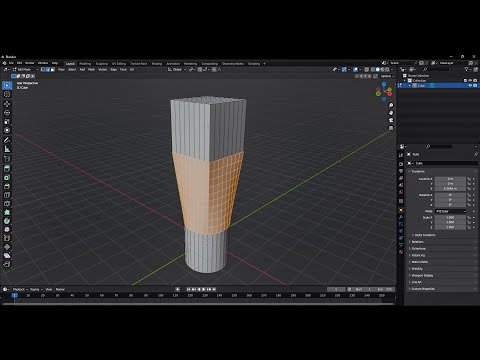Expand the Relations panel
Screen dimensions: 480x360
417,242
